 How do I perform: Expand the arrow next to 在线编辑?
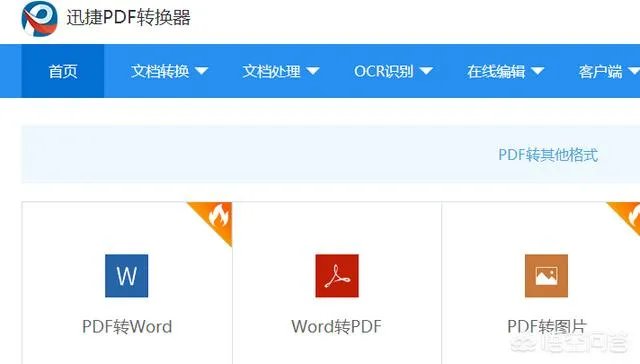tap(538, 71)
